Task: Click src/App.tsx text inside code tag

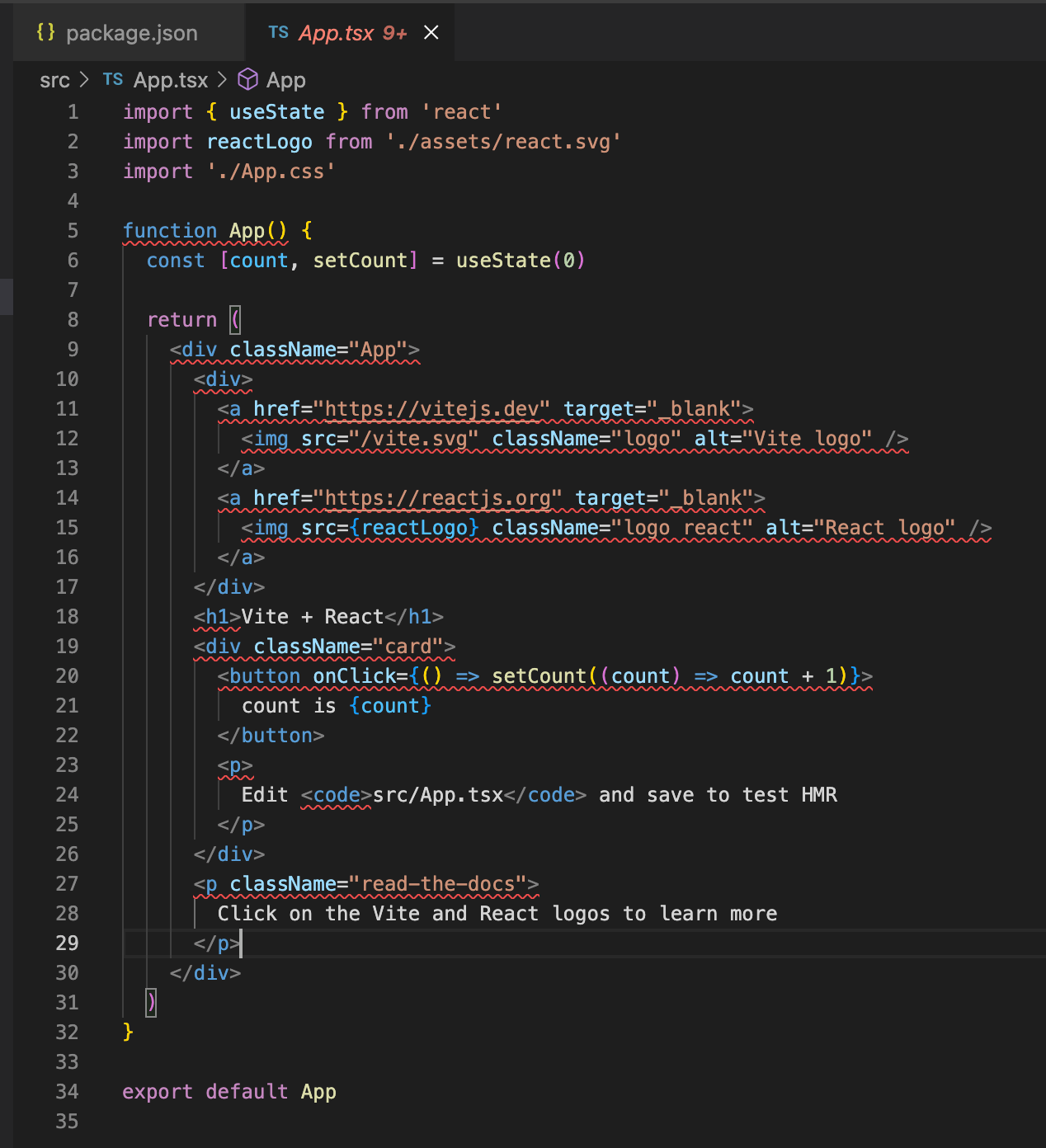Action: click(x=438, y=795)
